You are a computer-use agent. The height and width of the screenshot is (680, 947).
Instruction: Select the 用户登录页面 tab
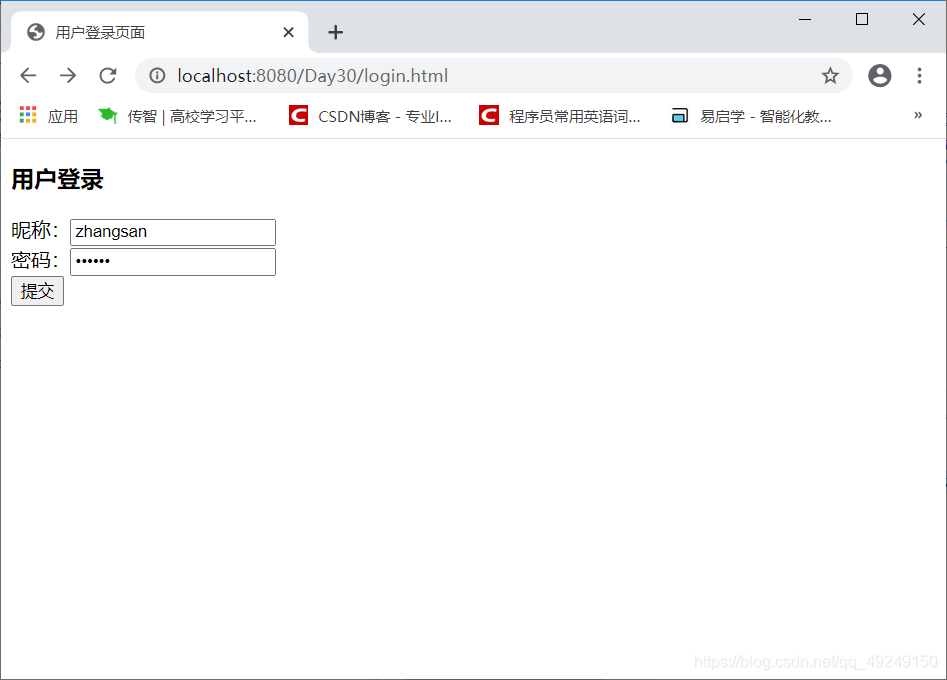160,32
